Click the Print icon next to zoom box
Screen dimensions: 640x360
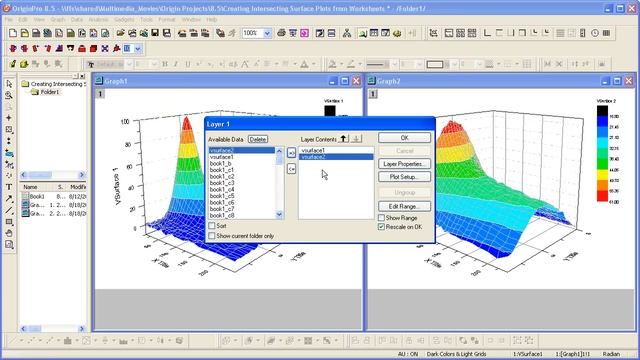point(281,33)
